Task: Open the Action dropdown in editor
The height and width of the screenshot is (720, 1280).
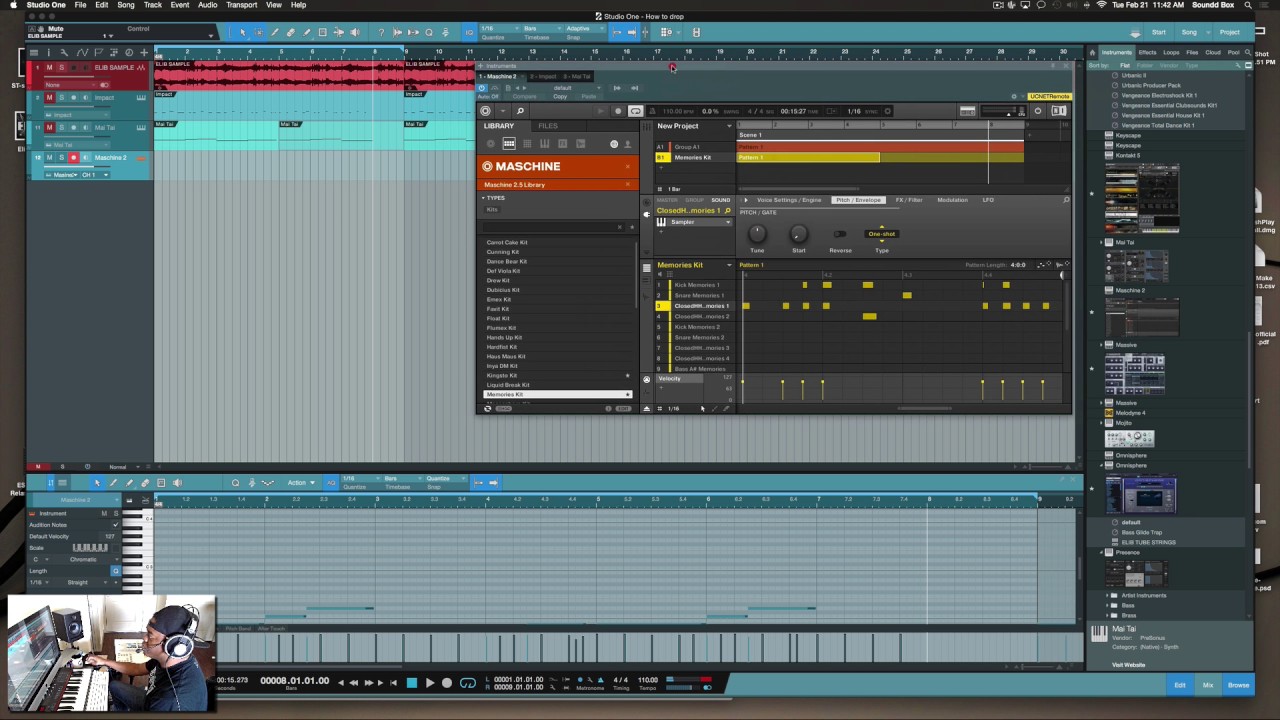Action: click(x=301, y=483)
